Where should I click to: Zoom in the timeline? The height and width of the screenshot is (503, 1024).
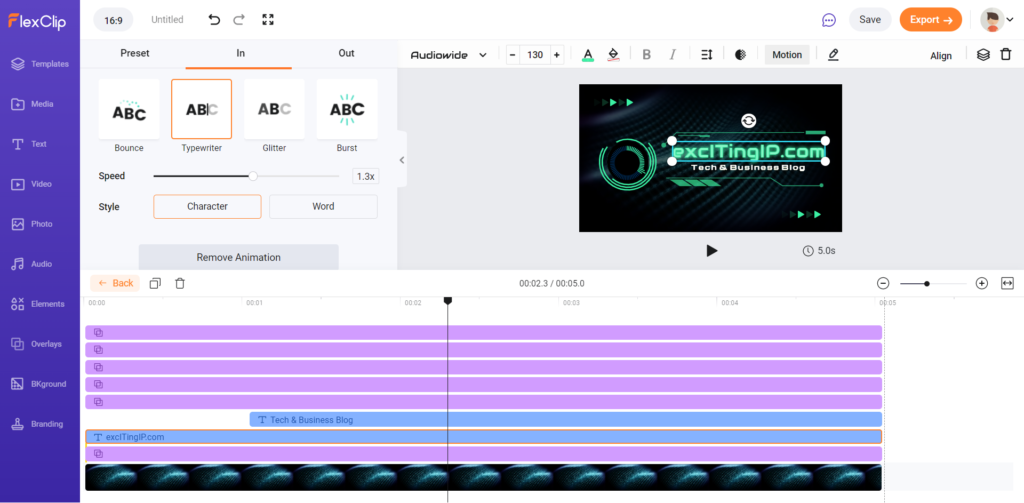pyautogui.click(x=982, y=284)
